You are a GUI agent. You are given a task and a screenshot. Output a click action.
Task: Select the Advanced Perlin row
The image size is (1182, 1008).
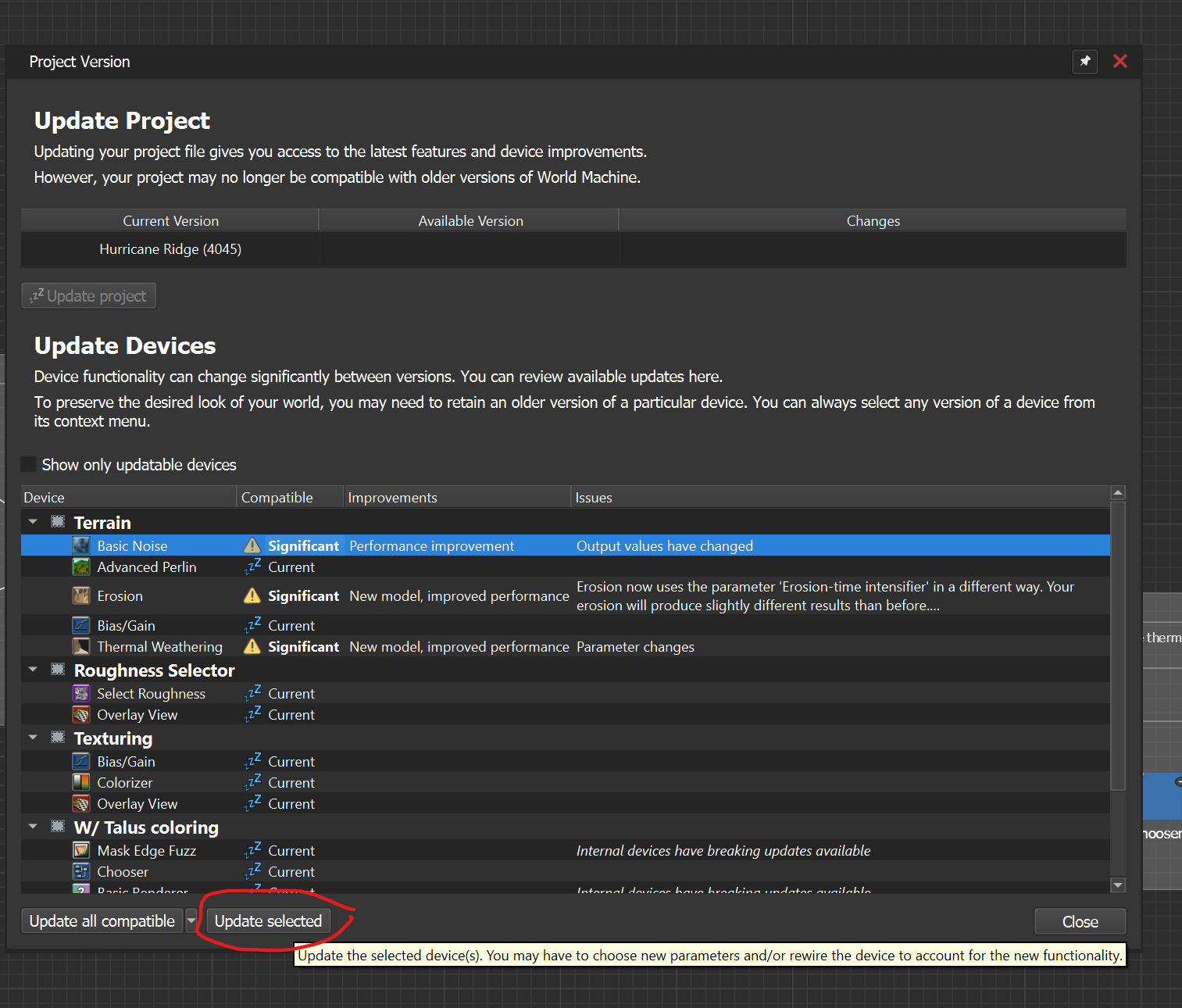(566, 567)
